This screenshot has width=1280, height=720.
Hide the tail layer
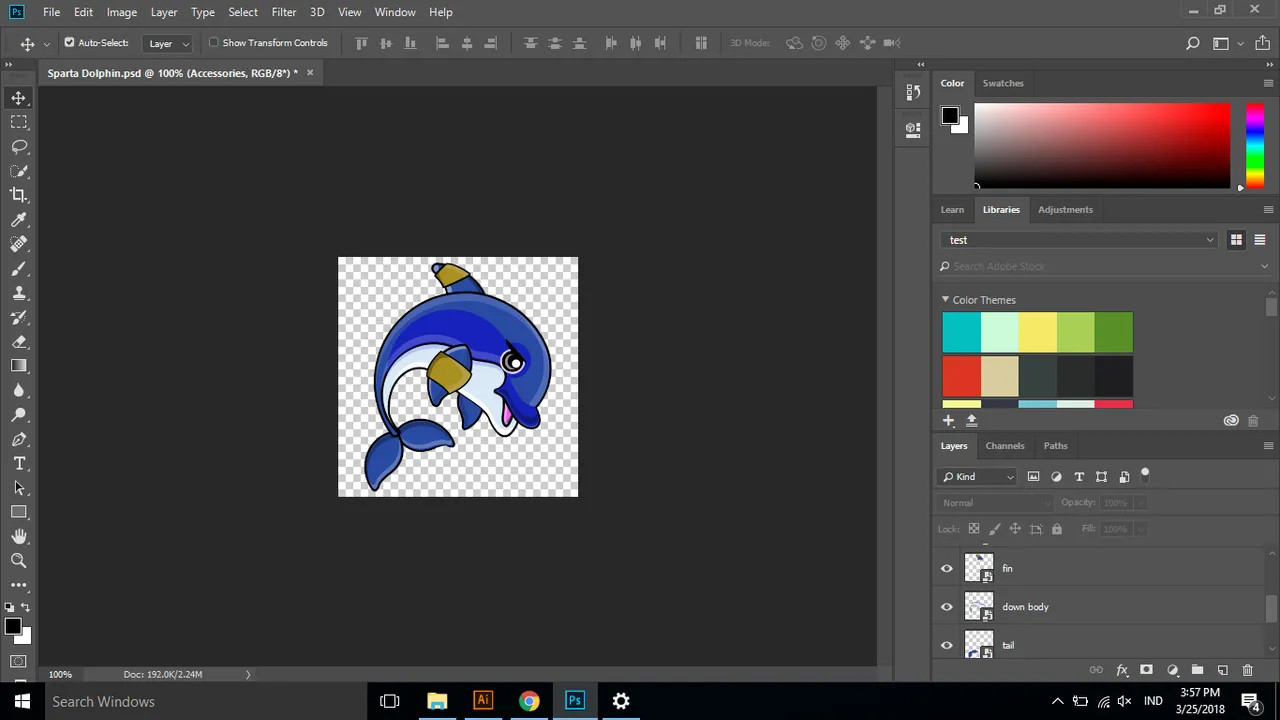click(x=947, y=645)
